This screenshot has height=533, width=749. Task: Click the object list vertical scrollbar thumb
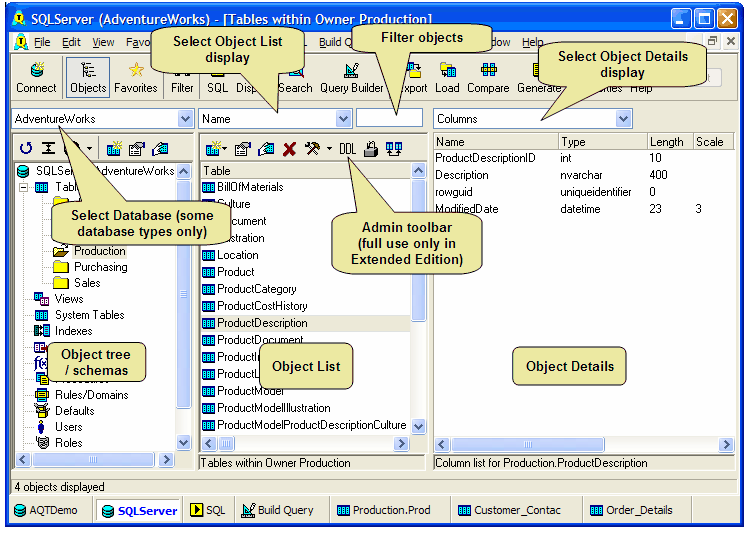(x=418, y=250)
